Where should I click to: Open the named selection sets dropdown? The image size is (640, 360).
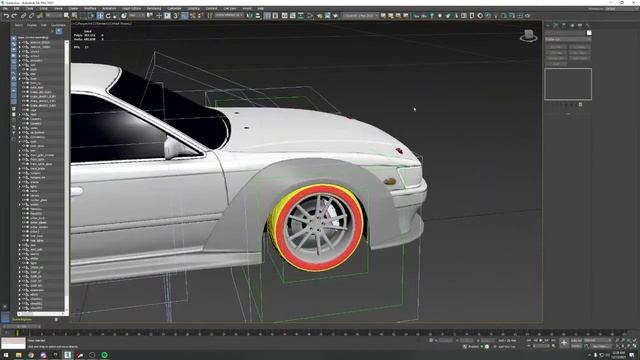click(229, 15)
